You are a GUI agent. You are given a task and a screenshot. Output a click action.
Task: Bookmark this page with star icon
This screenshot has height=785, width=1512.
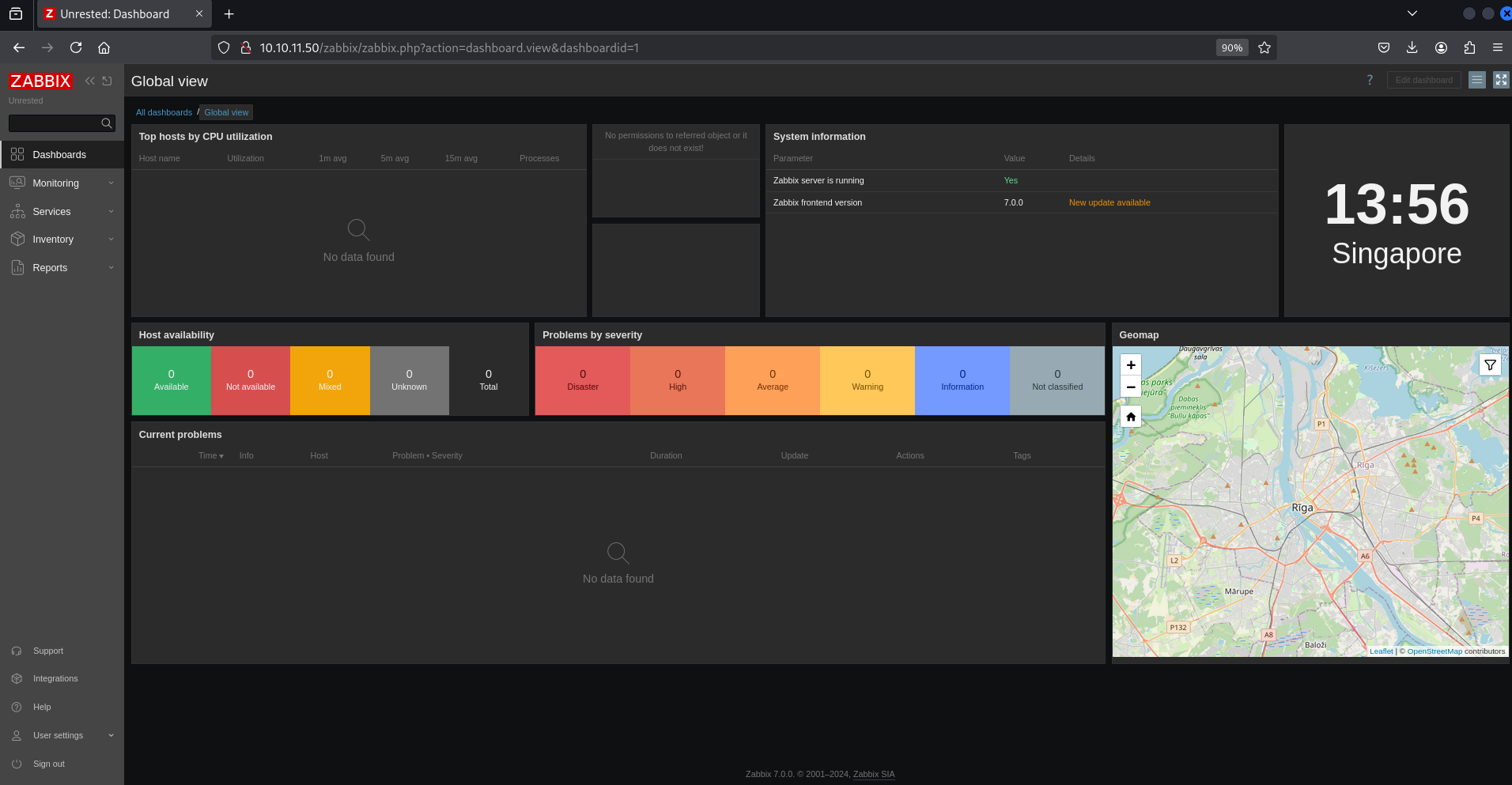1264,47
